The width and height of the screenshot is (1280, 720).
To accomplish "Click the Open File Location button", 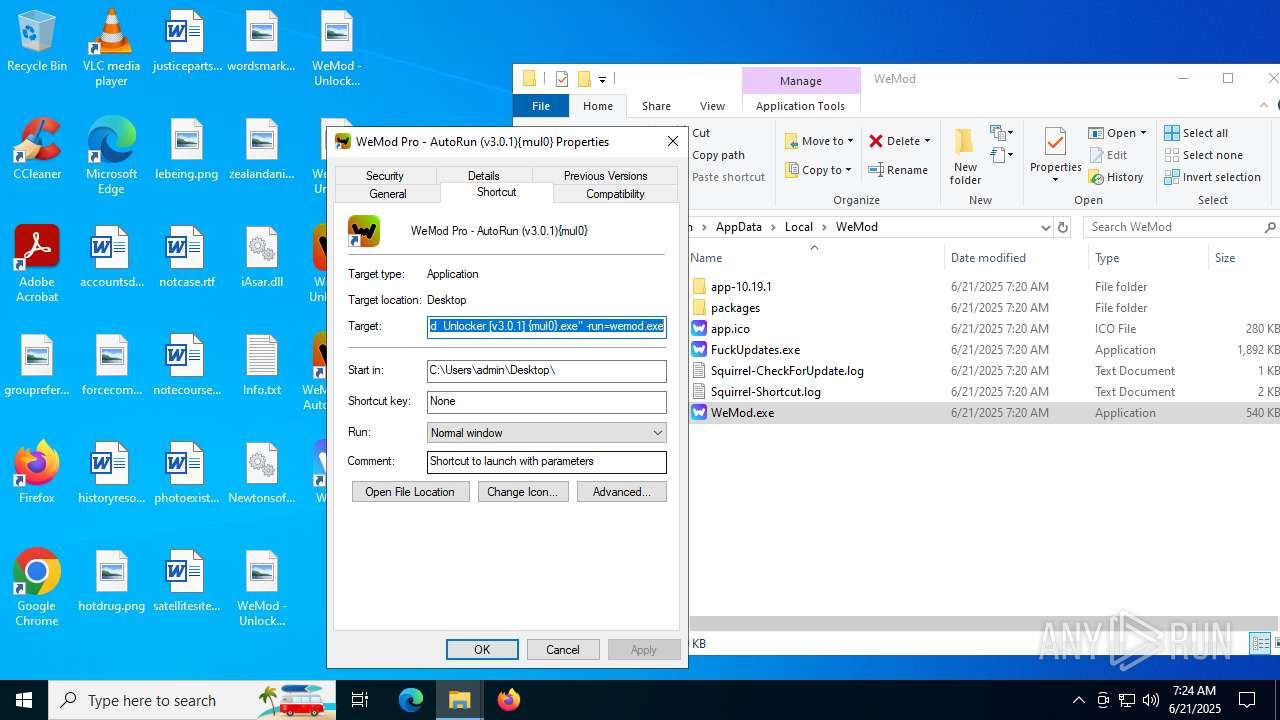I will pos(410,492).
